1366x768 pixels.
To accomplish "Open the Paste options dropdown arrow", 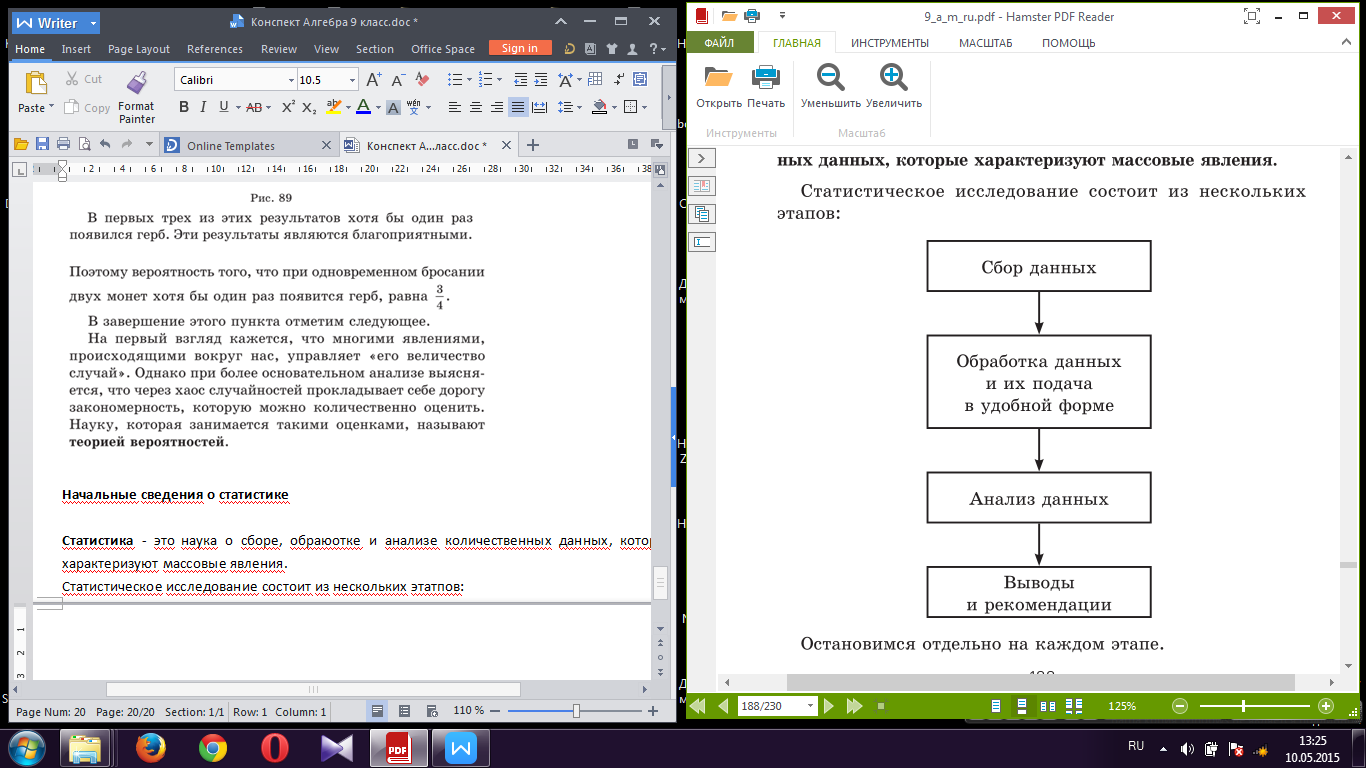I will click(51, 108).
